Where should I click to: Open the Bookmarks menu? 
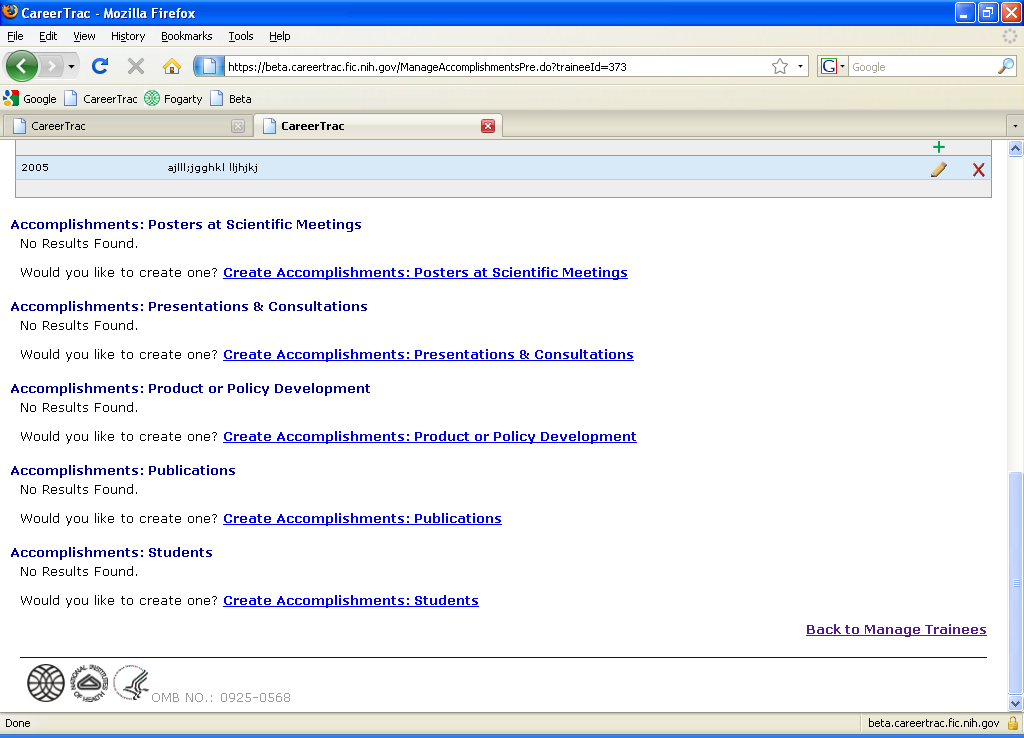[x=186, y=36]
